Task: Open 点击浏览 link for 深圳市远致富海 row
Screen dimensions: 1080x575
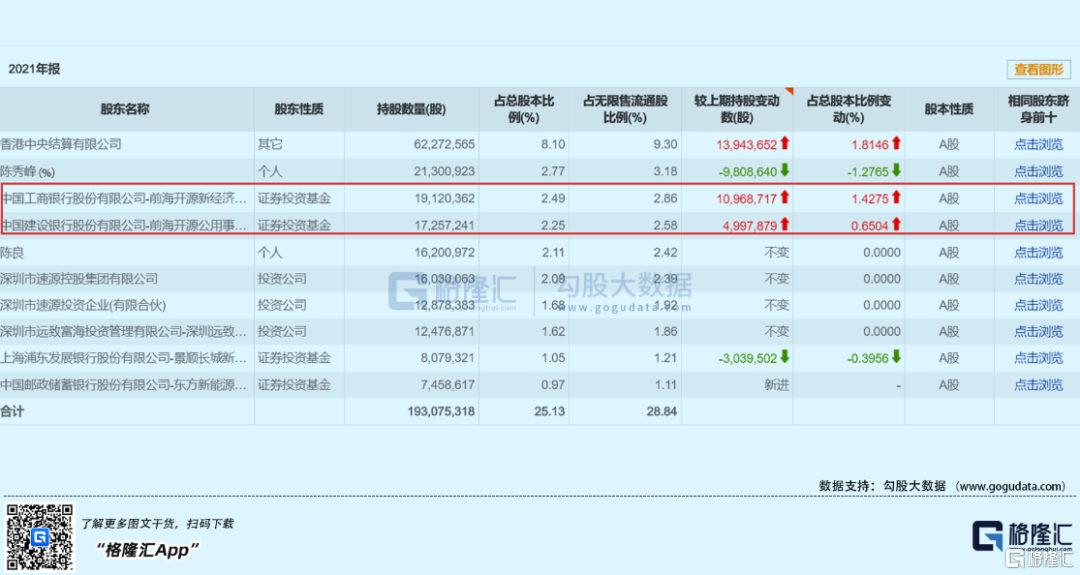Action: coord(1038,331)
